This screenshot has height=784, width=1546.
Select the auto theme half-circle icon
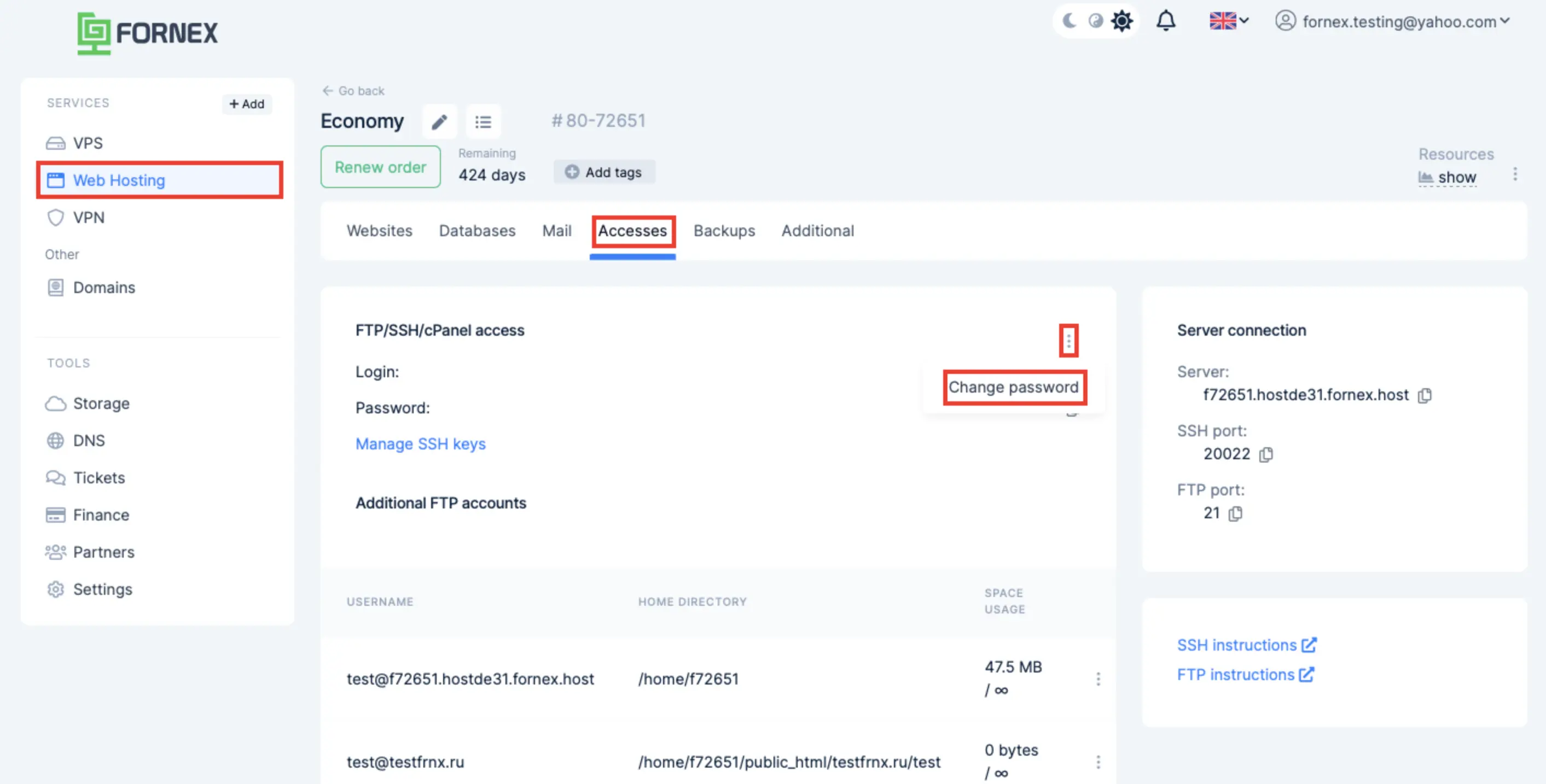click(x=1095, y=21)
